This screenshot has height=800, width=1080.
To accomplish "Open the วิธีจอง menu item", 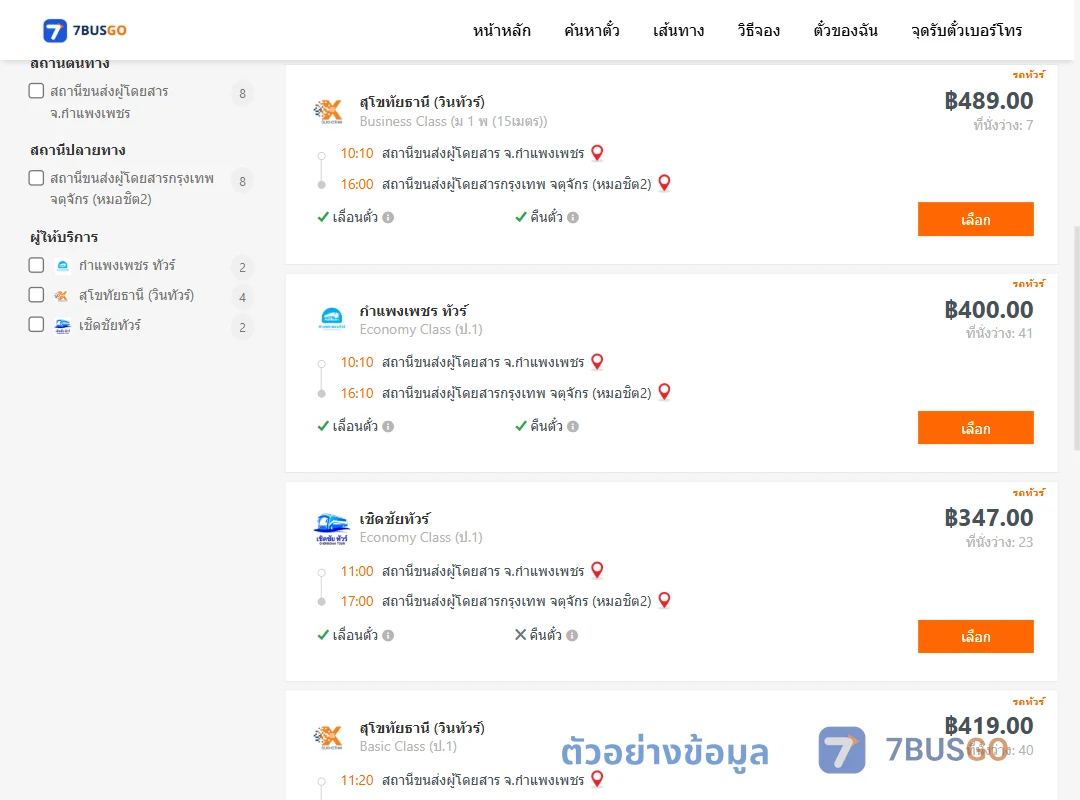I will 758,30.
